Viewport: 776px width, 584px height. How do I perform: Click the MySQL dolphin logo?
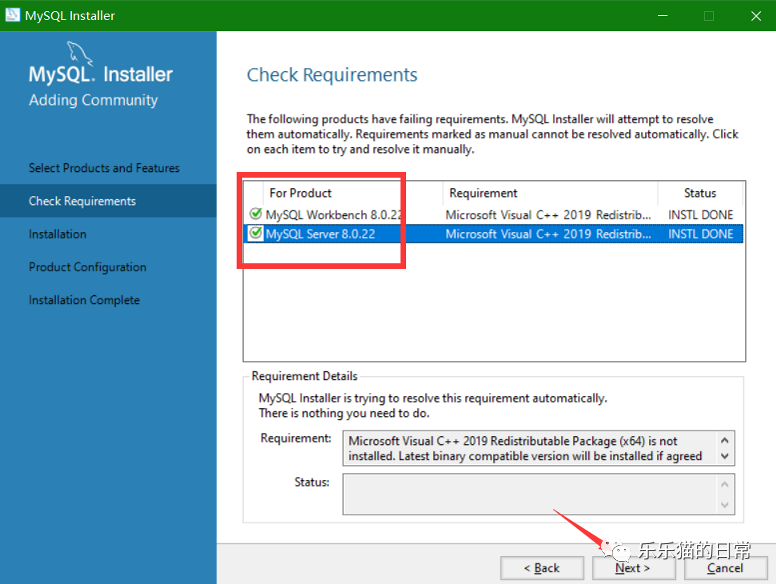click(x=79, y=53)
